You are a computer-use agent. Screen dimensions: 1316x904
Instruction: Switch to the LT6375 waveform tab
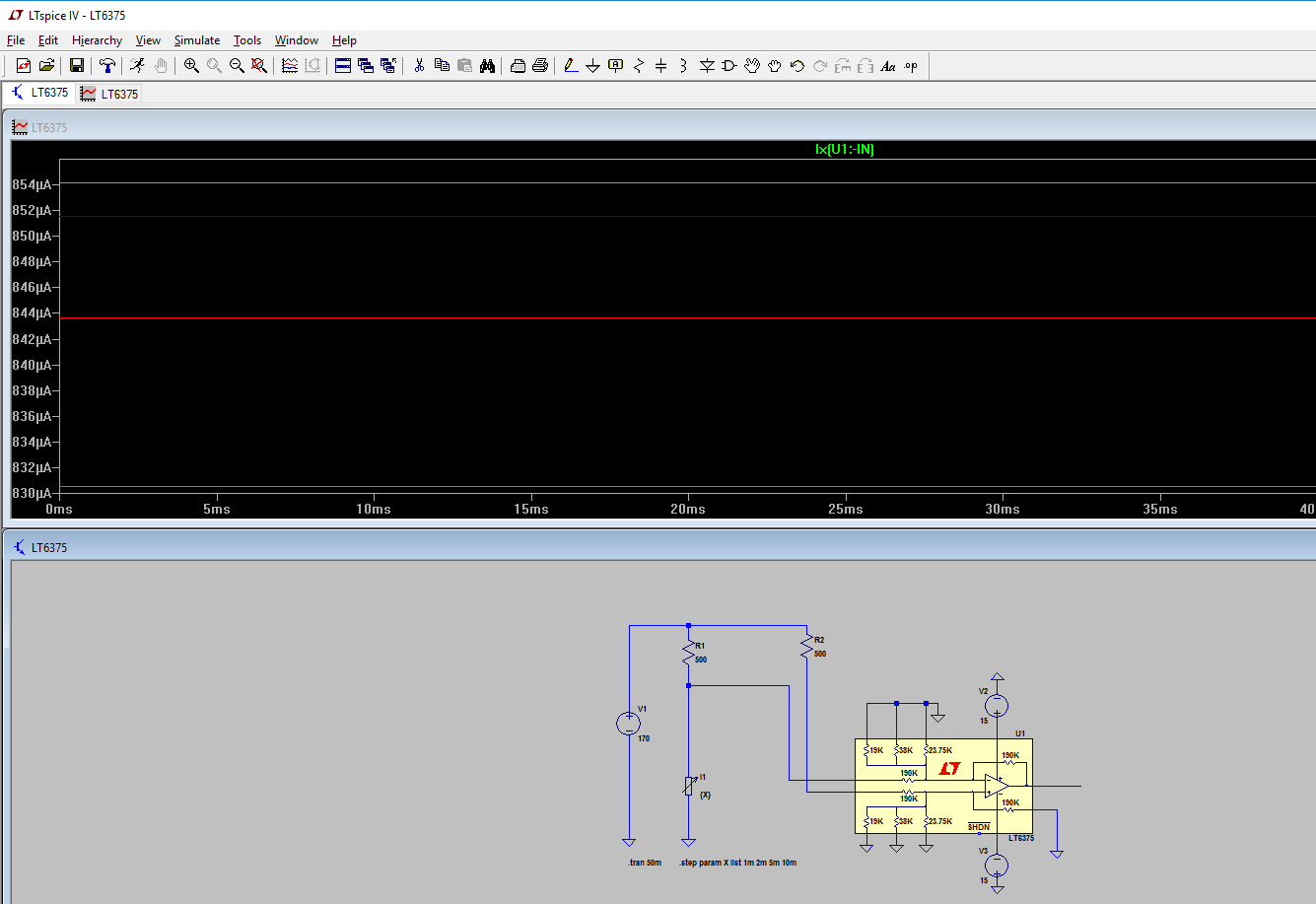pos(109,94)
